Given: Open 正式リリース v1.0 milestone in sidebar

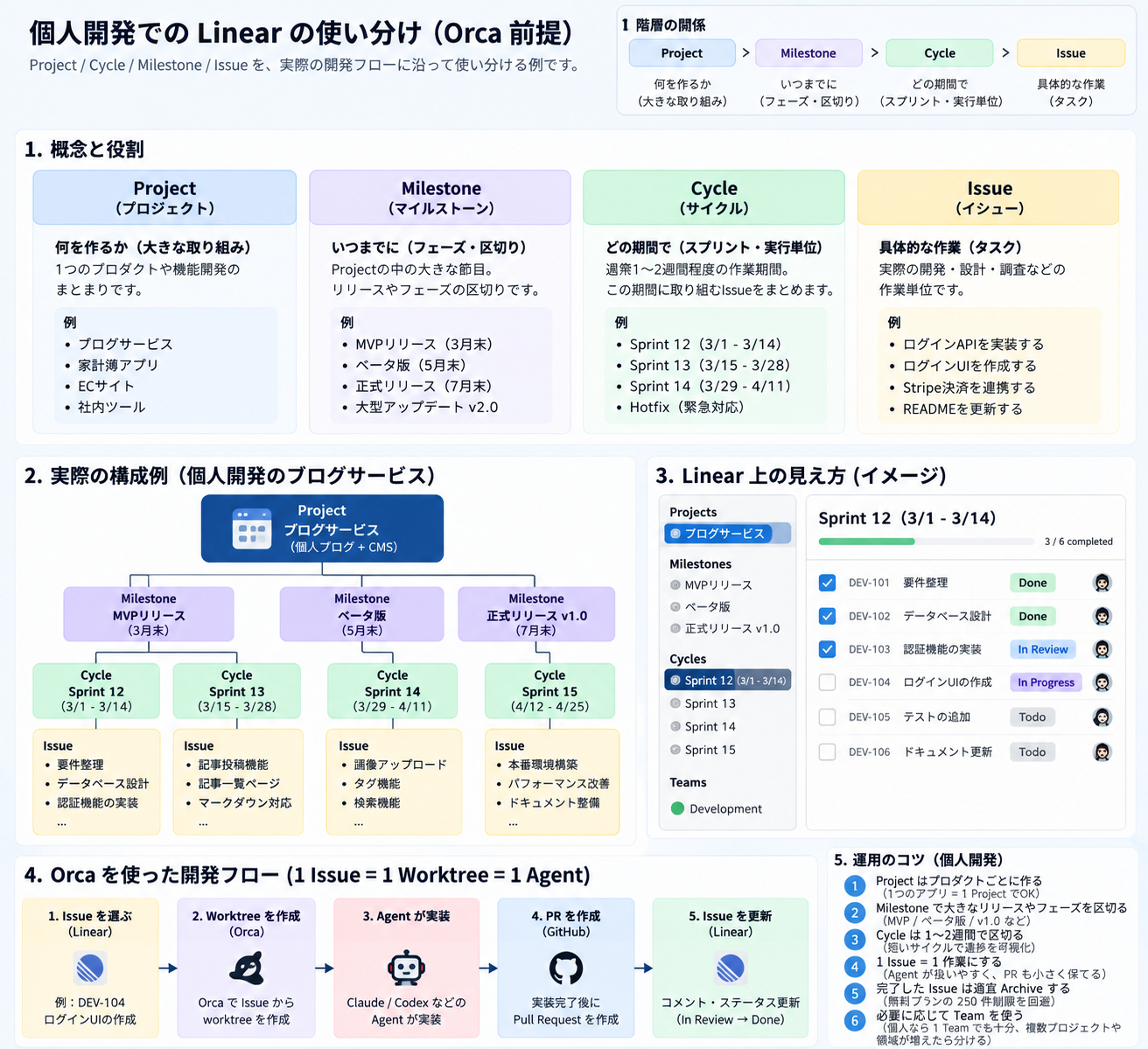Looking at the screenshot, I should tap(731, 628).
